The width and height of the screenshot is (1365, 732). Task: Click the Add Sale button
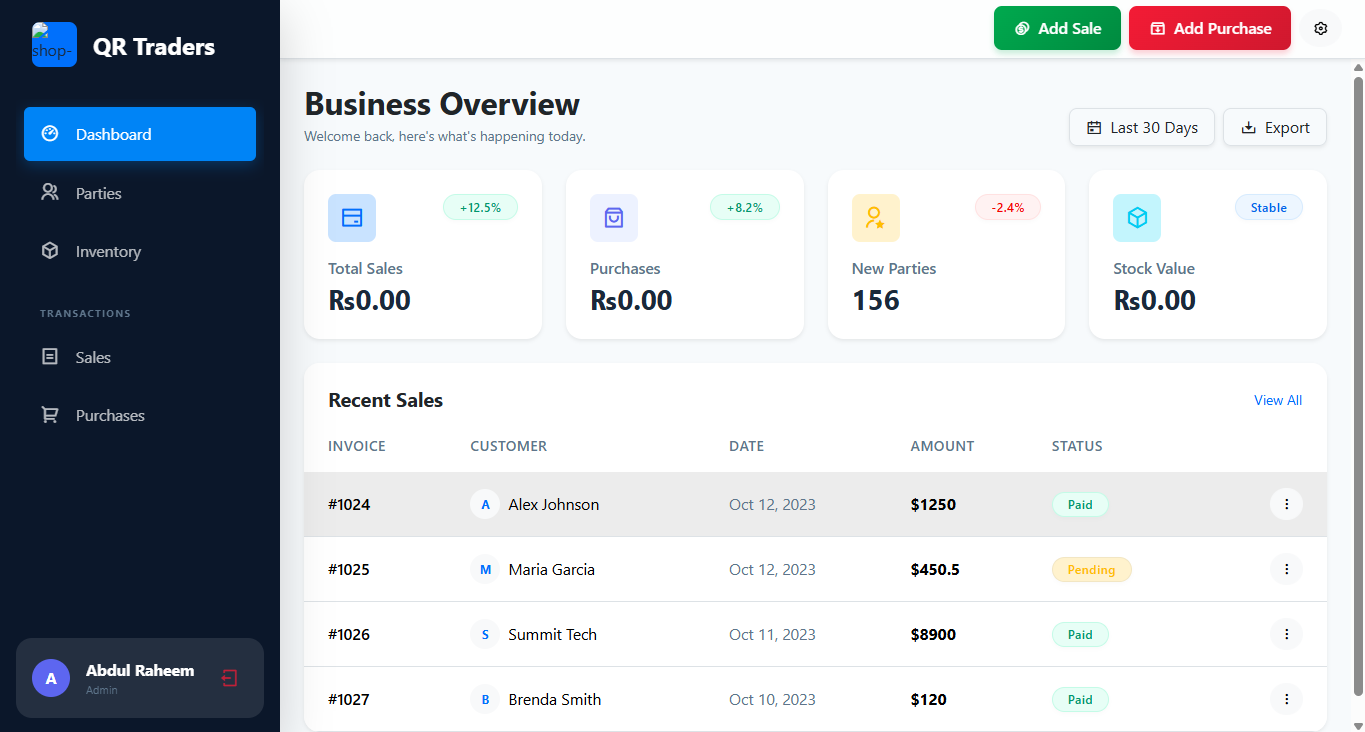pyautogui.click(x=1057, y=28)
